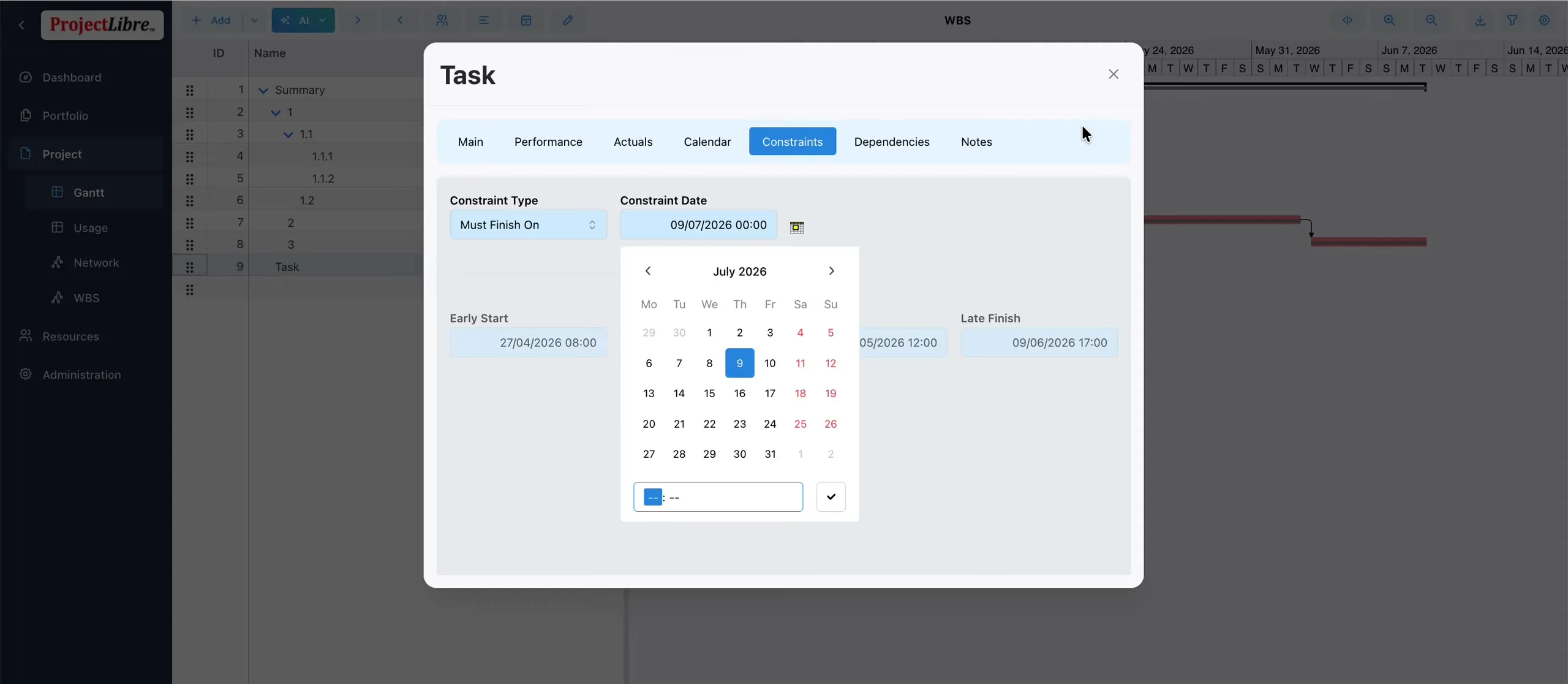The height and width of the screenshot is (684, 1568).
Task: Switch to the Calendar tab
Action: click(707, 142)
